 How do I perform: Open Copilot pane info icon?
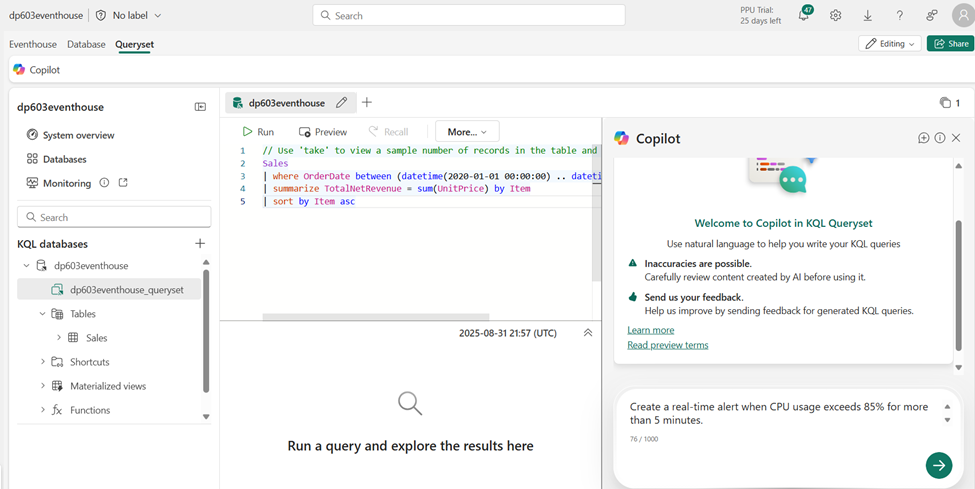pos(940,137)
